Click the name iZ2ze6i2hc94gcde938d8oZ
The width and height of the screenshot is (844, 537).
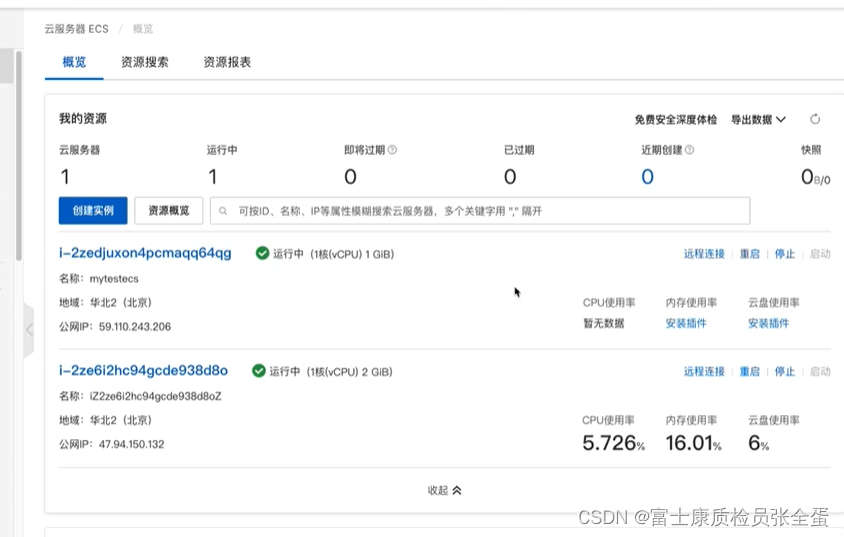(x=156, y=396)
